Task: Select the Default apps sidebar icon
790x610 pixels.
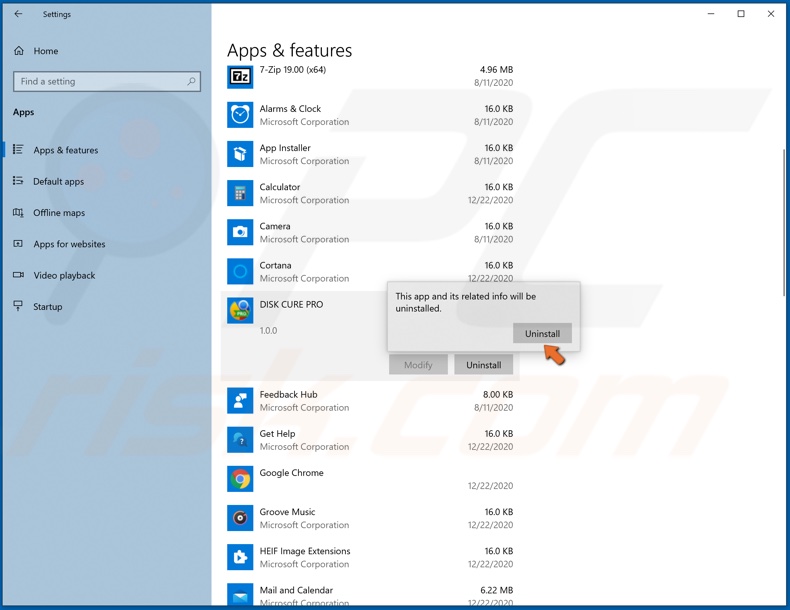Action: tap(18, 181)
